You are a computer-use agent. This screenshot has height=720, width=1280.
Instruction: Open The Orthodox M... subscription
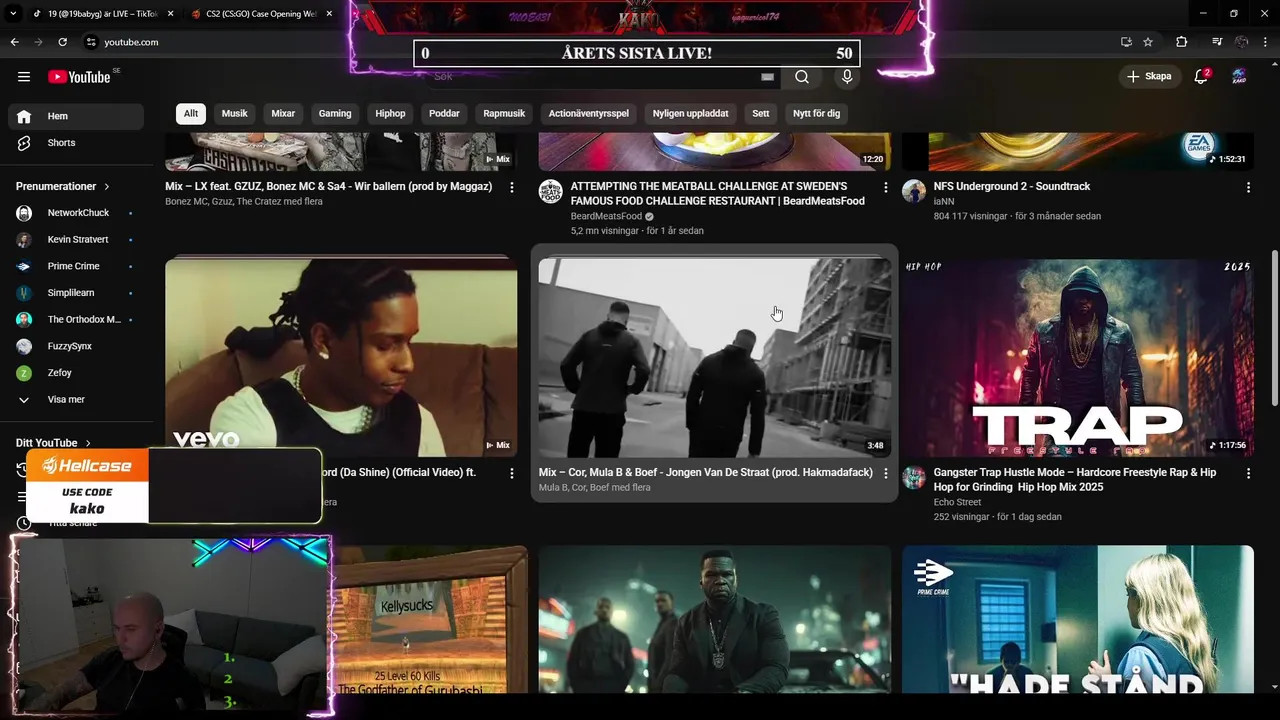(76, 319)
